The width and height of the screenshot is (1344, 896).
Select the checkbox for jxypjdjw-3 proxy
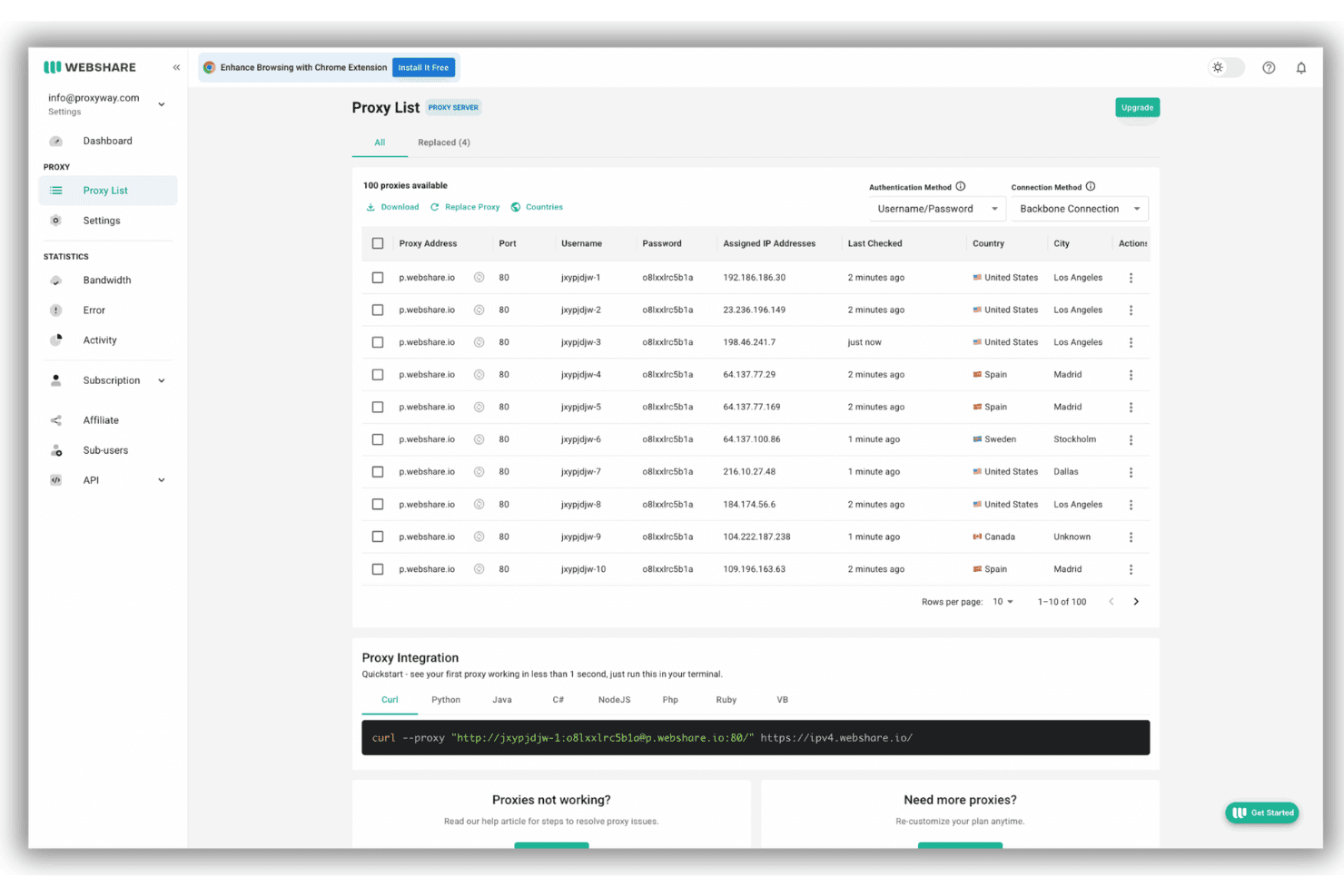tap(378, 342)
